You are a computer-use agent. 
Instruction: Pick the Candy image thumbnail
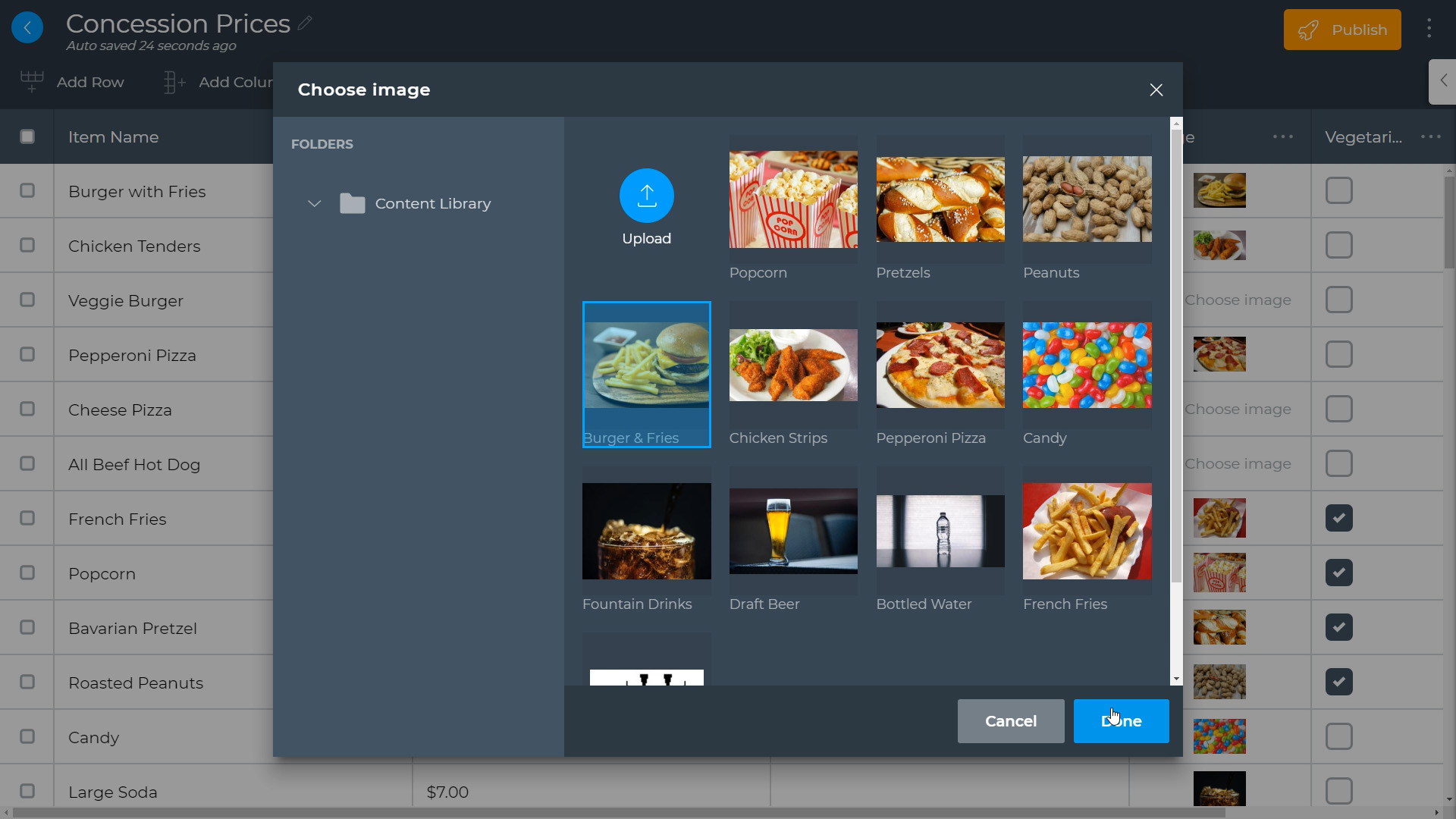click(x=1087, y=366)
